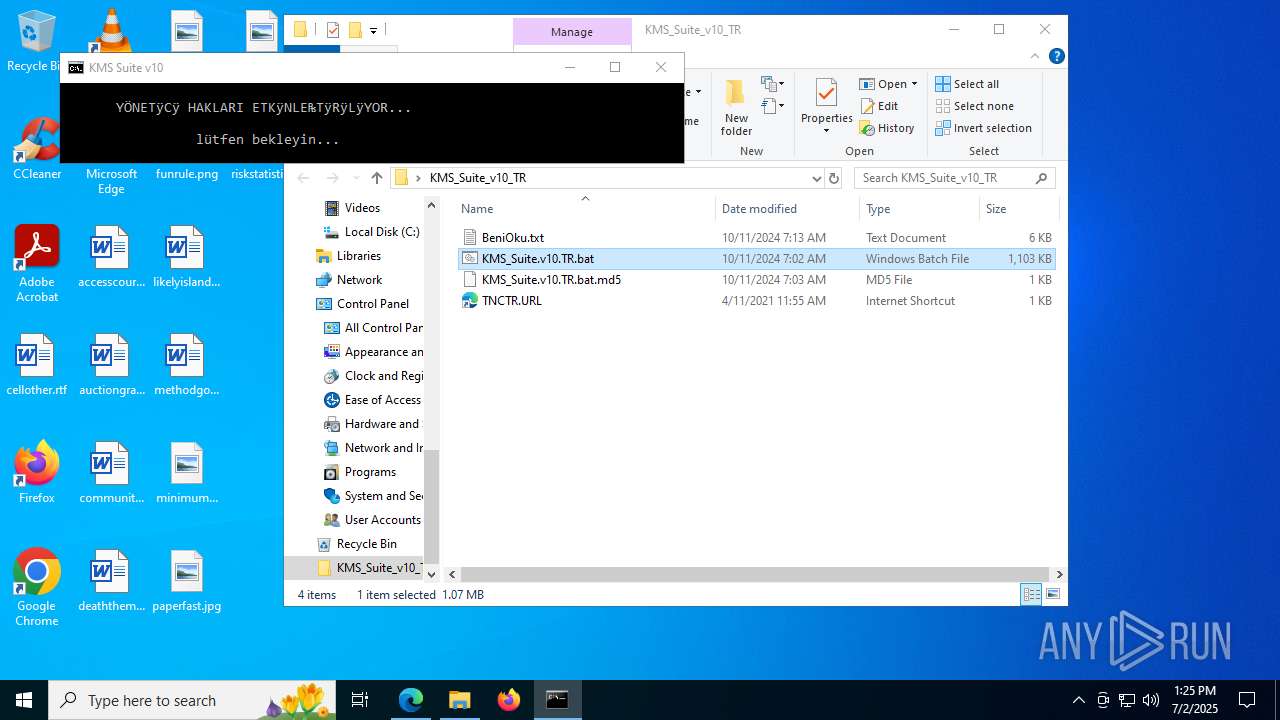Open Firefox from the taskbar

(x=508, y=700)
